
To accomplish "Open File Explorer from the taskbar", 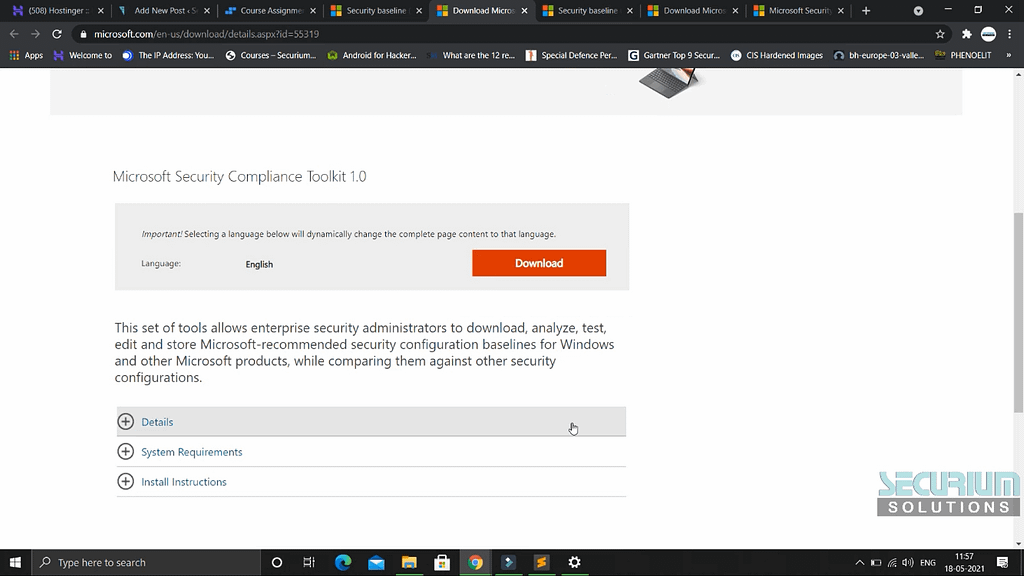I will click(409, 562).
